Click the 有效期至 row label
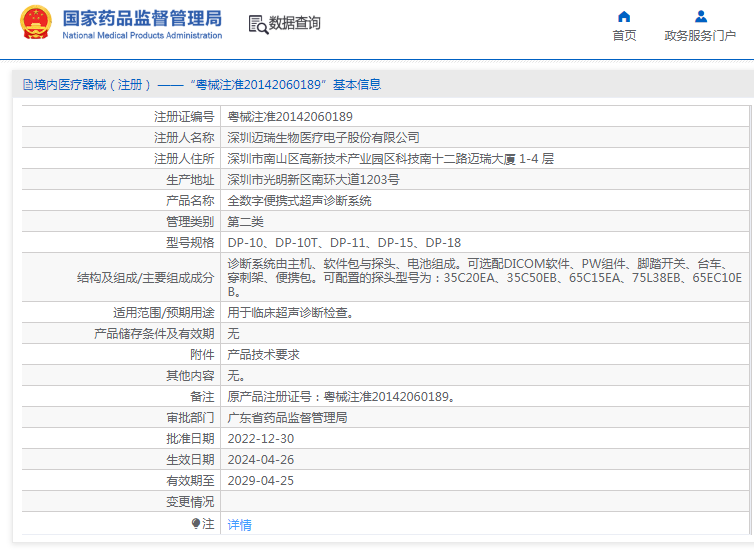The height and width of the screenshot is (553, 754). coord(190,481)
